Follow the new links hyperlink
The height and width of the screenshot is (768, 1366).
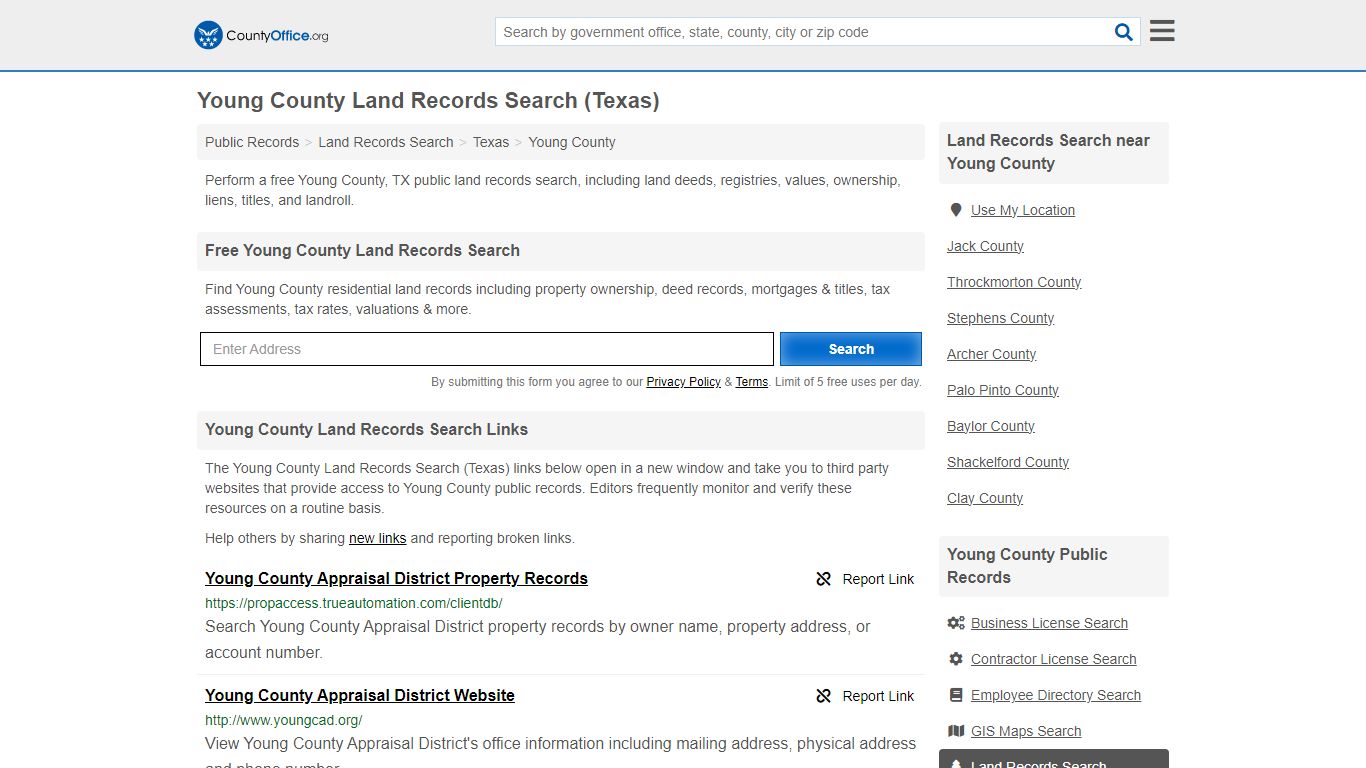pos(378,538)
